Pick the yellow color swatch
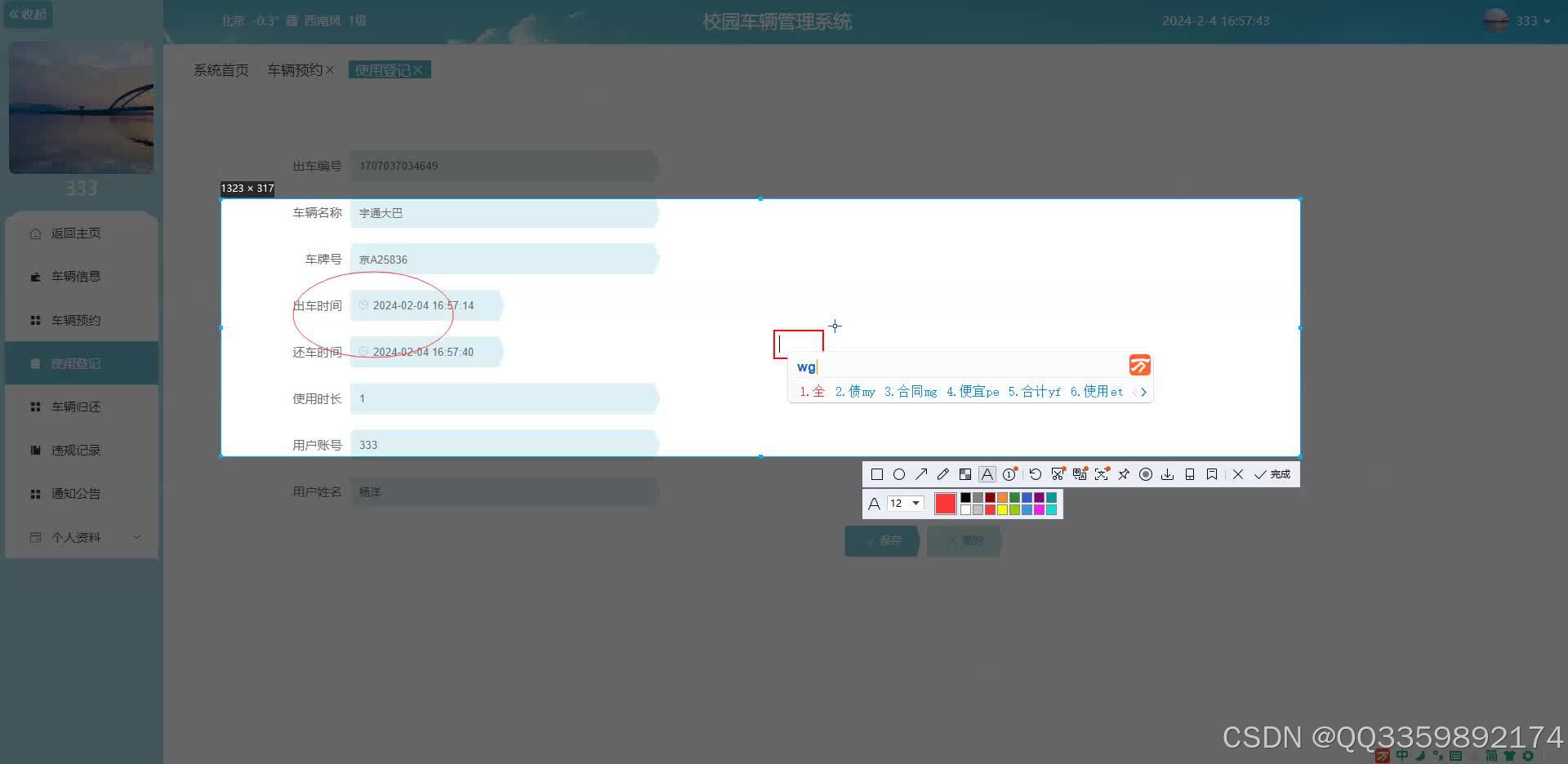The height and width of the screenshot is (764, 1568). pyautogui.click(x=1002, y=510)
